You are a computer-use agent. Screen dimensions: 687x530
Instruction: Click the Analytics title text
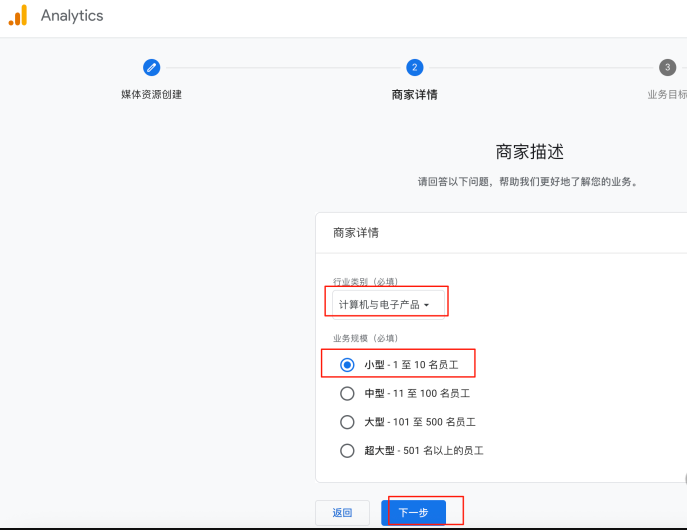[72, 16]
